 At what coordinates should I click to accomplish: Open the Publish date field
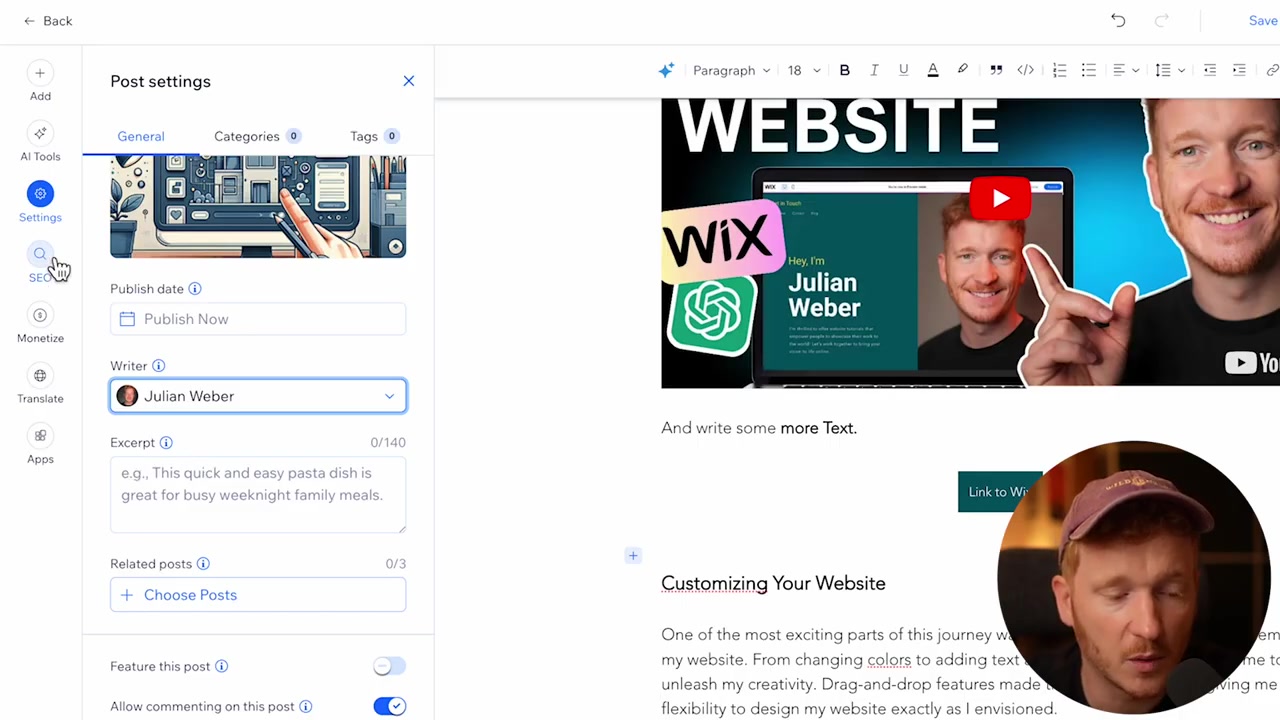tap(258, 319)
